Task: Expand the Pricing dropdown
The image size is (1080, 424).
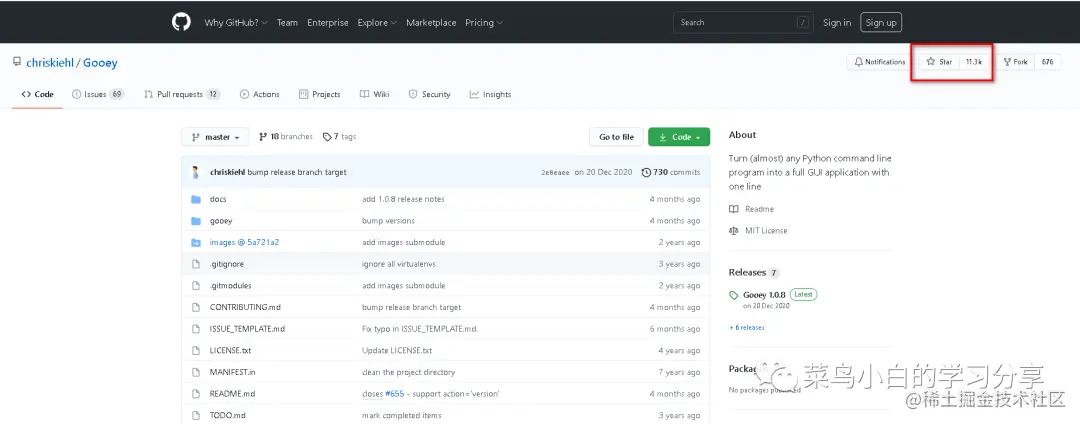Action: [x=484, y=23]
